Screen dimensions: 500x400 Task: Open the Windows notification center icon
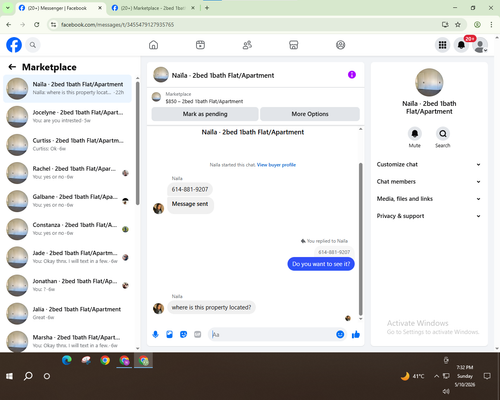click(x=487, y=376)
